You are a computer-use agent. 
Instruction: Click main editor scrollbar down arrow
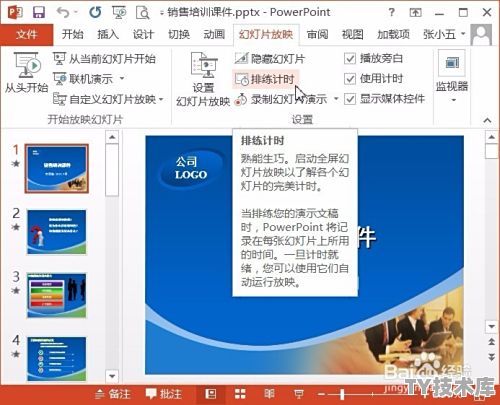click(x=492, y=327)
